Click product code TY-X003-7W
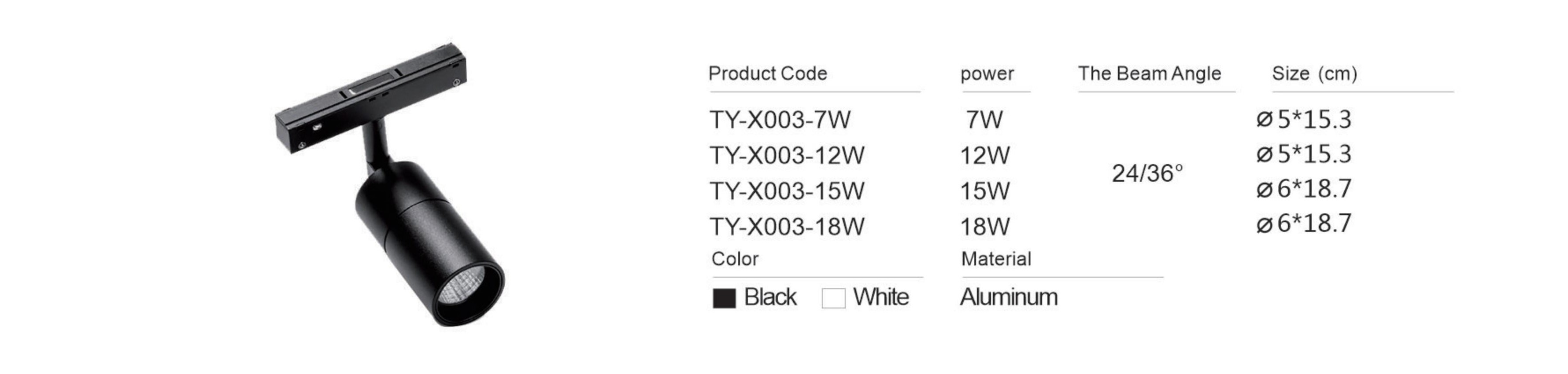The image size is (1568, 374). [x=780, y=120]
